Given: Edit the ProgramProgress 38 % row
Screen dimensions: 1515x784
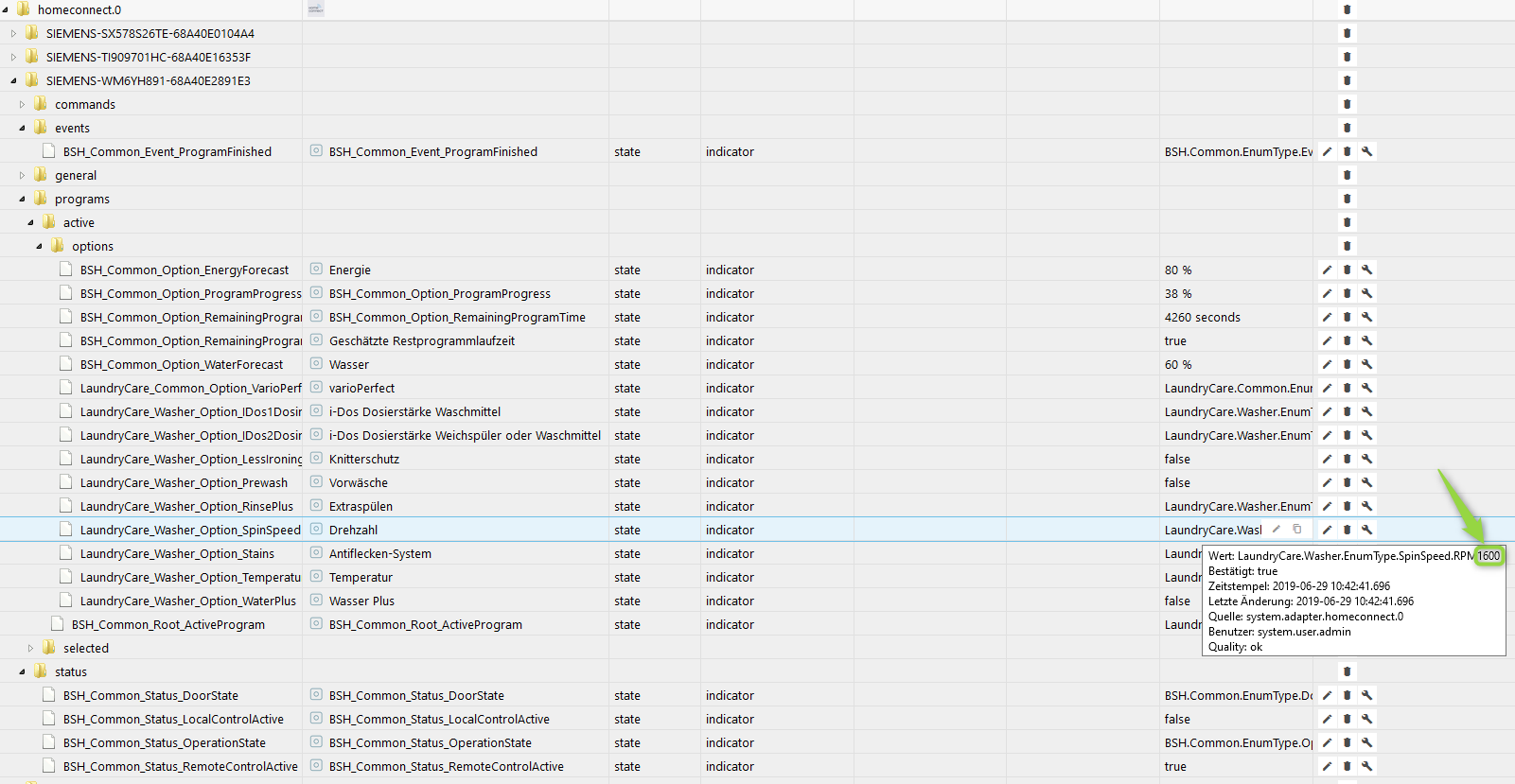Looking at the screenshot, I should pyautogui.click(x=1327, y=293).
